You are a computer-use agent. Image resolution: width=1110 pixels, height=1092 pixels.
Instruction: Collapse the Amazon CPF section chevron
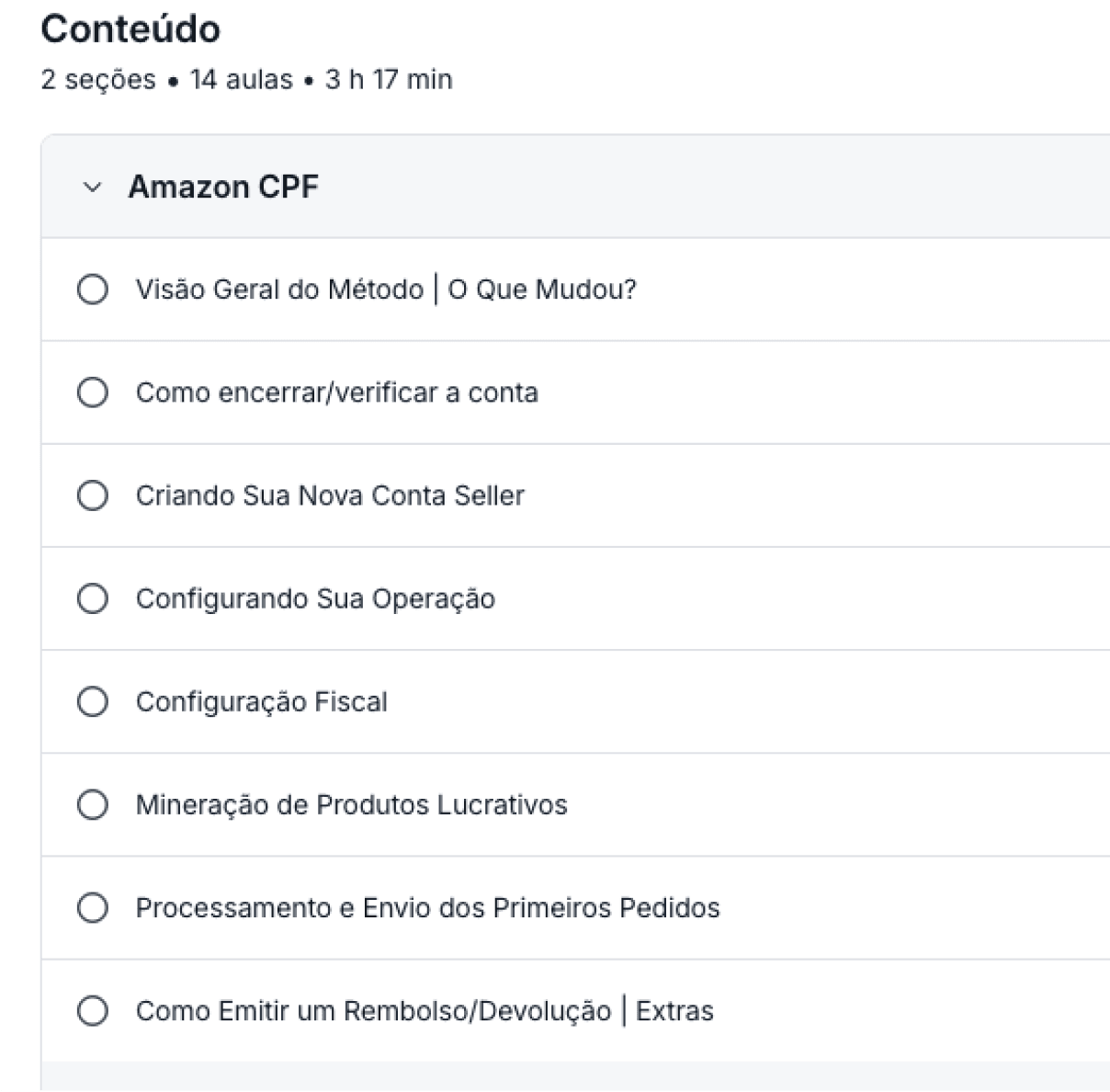(92, 188)
